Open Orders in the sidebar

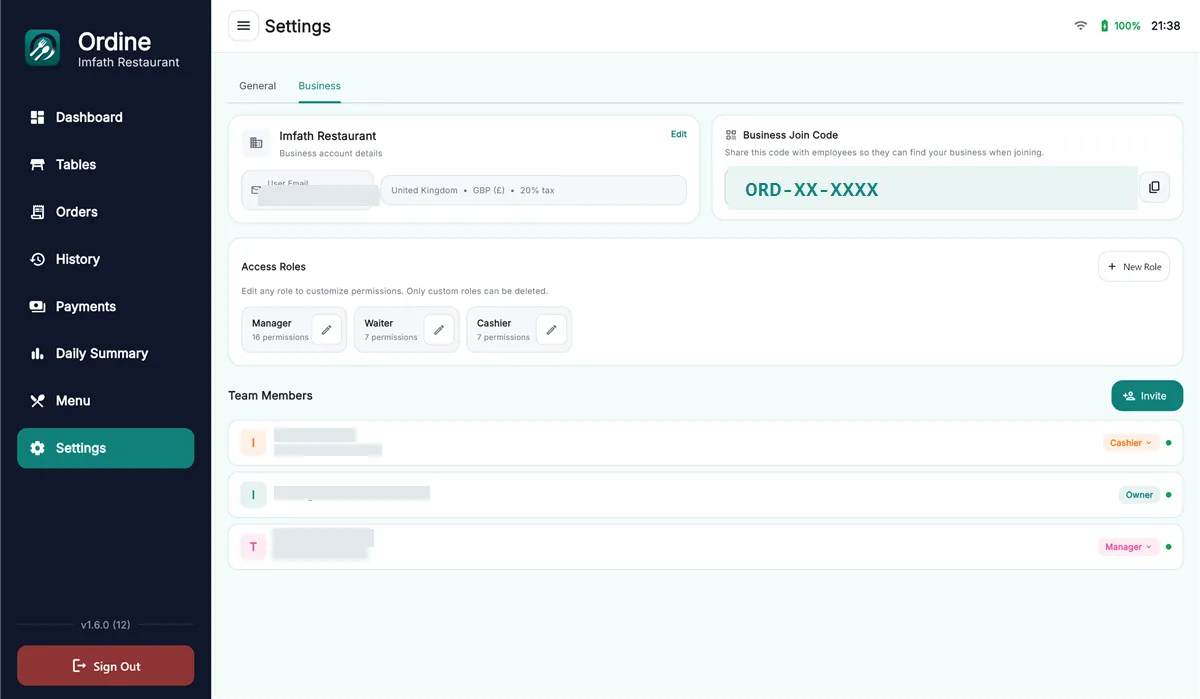[x=105, y=212]
